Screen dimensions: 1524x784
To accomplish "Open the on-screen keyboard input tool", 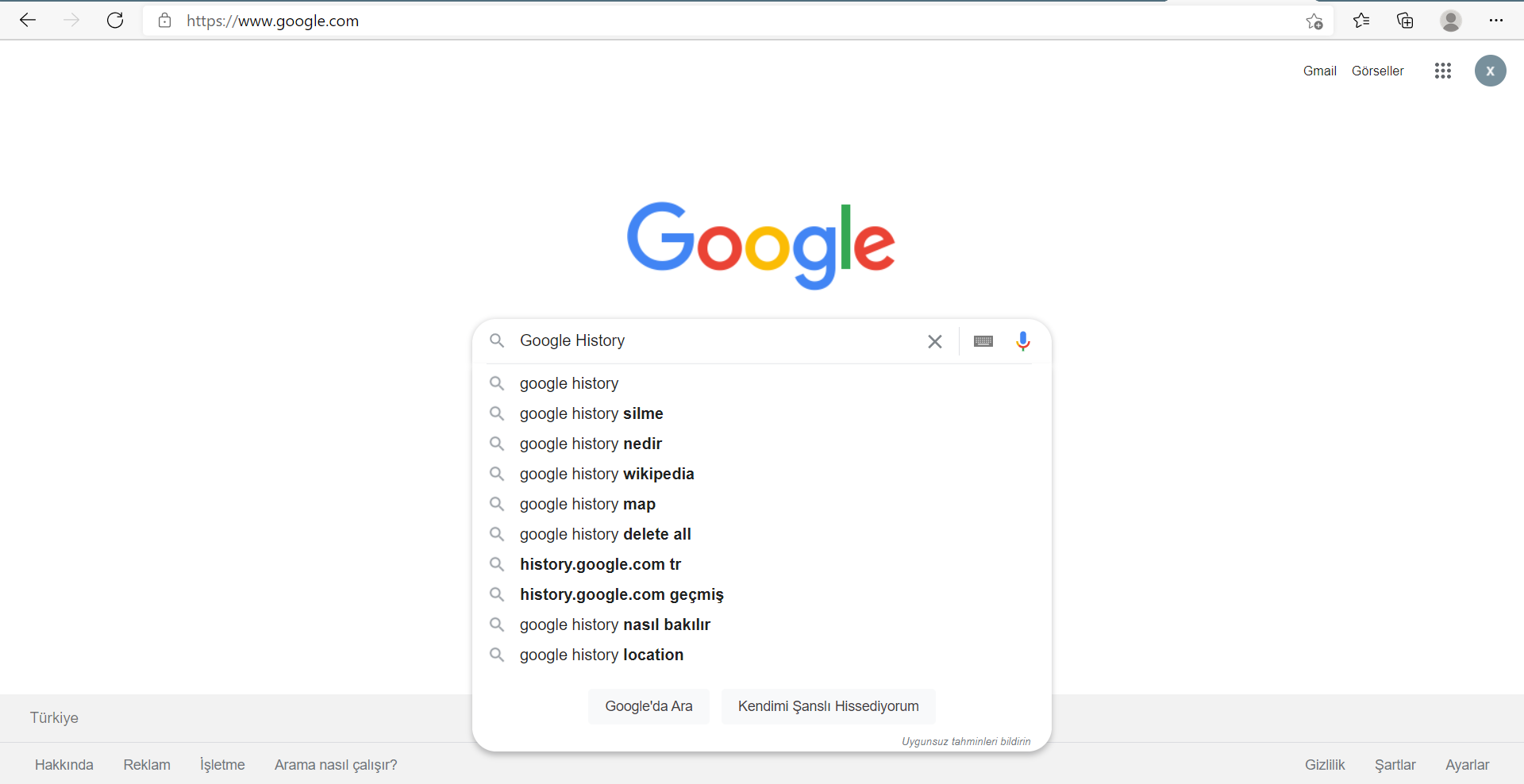I will (983, 341).
